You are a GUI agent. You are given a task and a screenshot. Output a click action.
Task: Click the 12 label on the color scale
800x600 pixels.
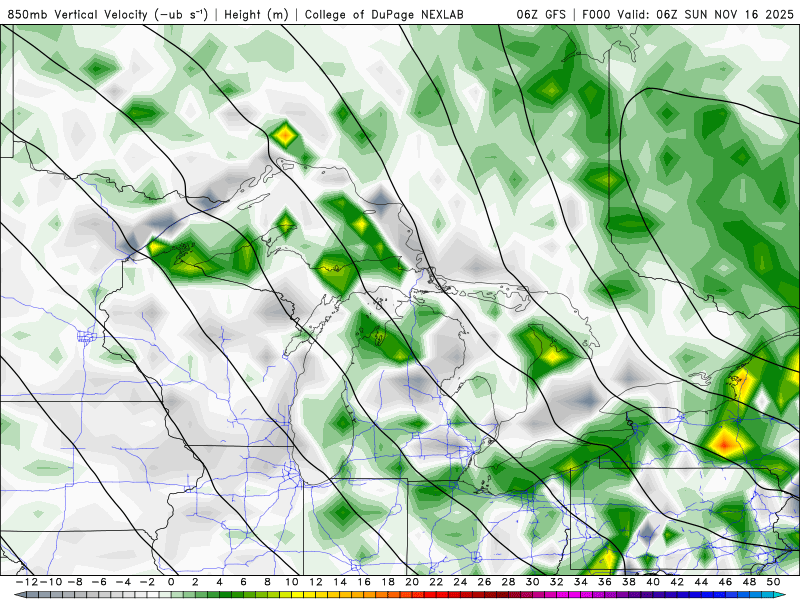click(x=316, y=582)
